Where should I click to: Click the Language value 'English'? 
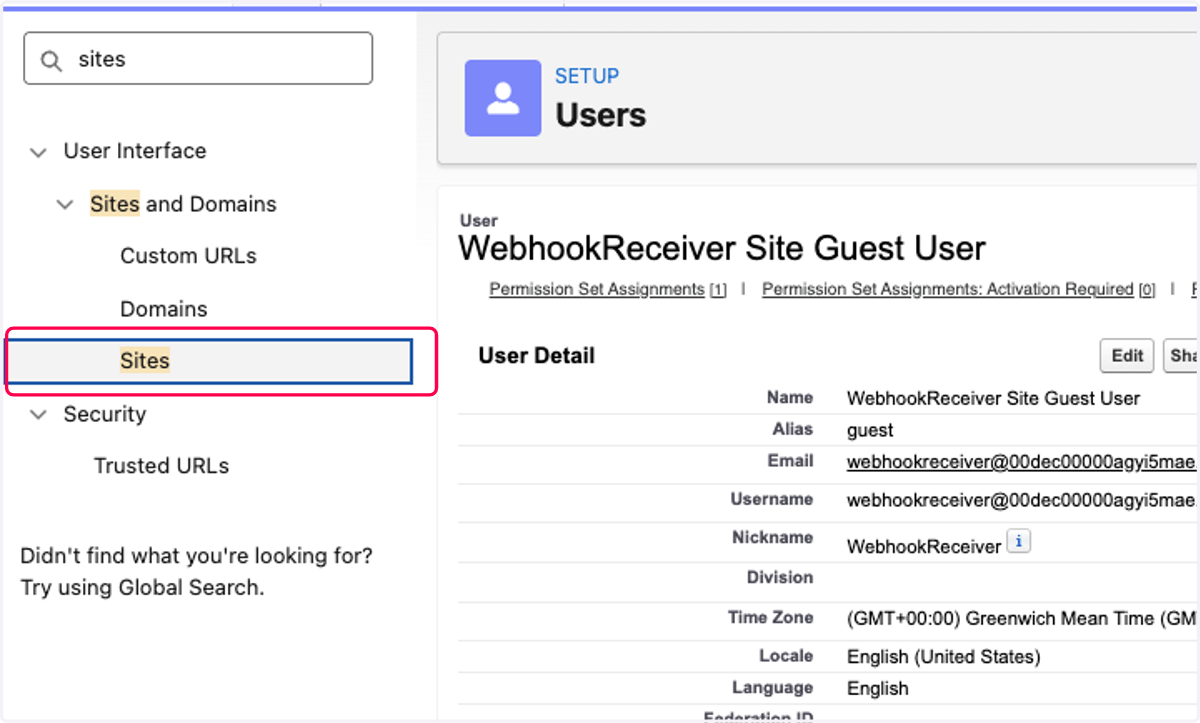click(878, 688)
